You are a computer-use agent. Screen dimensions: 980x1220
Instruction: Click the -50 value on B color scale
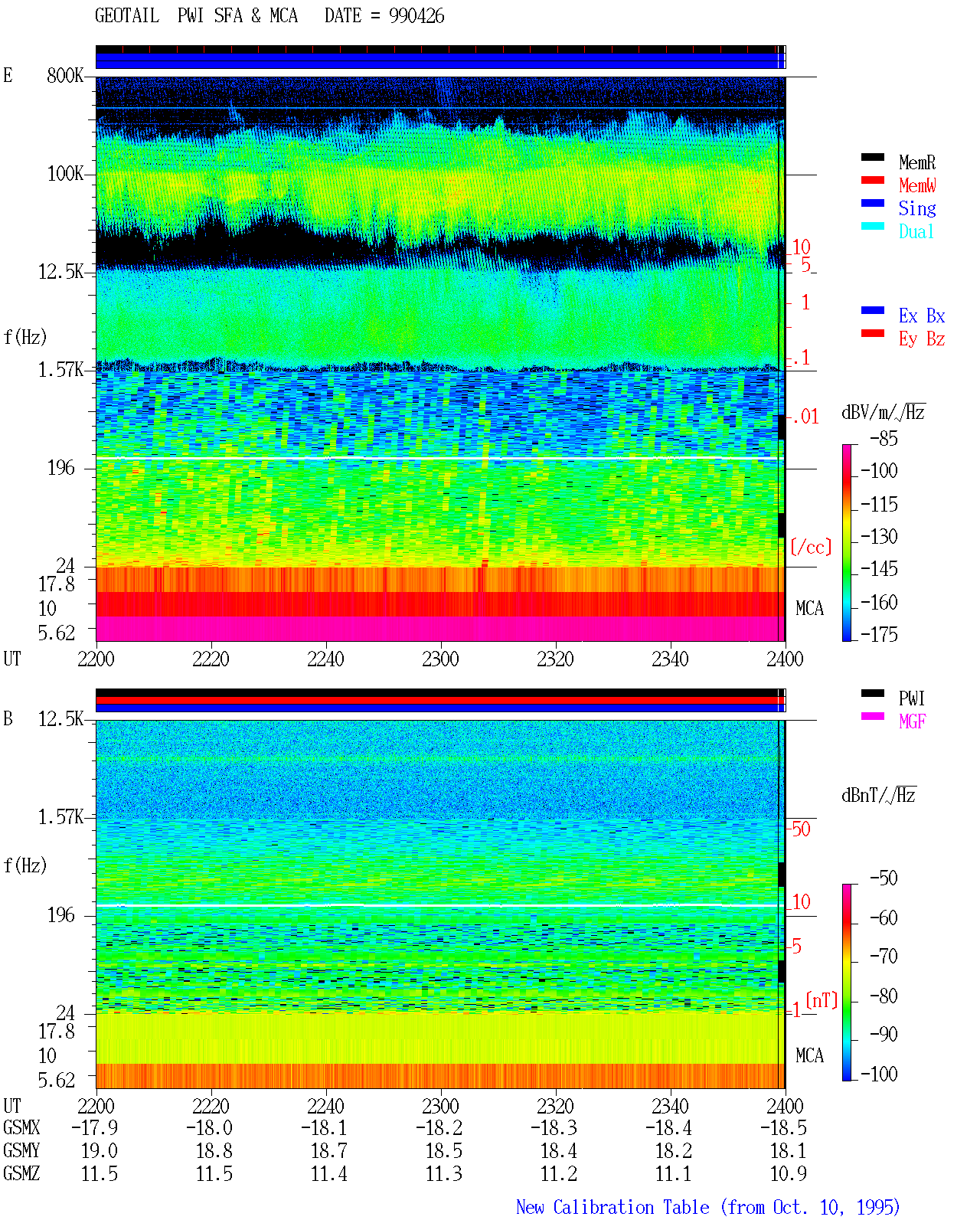pyautogui.click(x=884, y=878)
